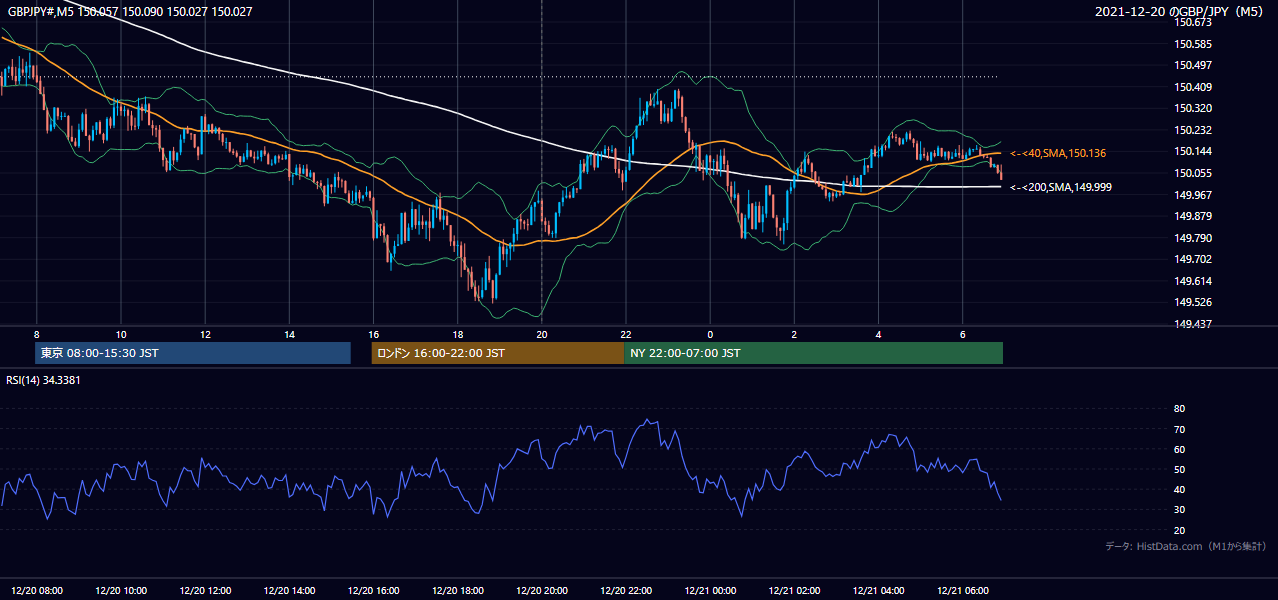Click the 12/21 00:00 date label
1278x600 pixels.
pos(710,591)
